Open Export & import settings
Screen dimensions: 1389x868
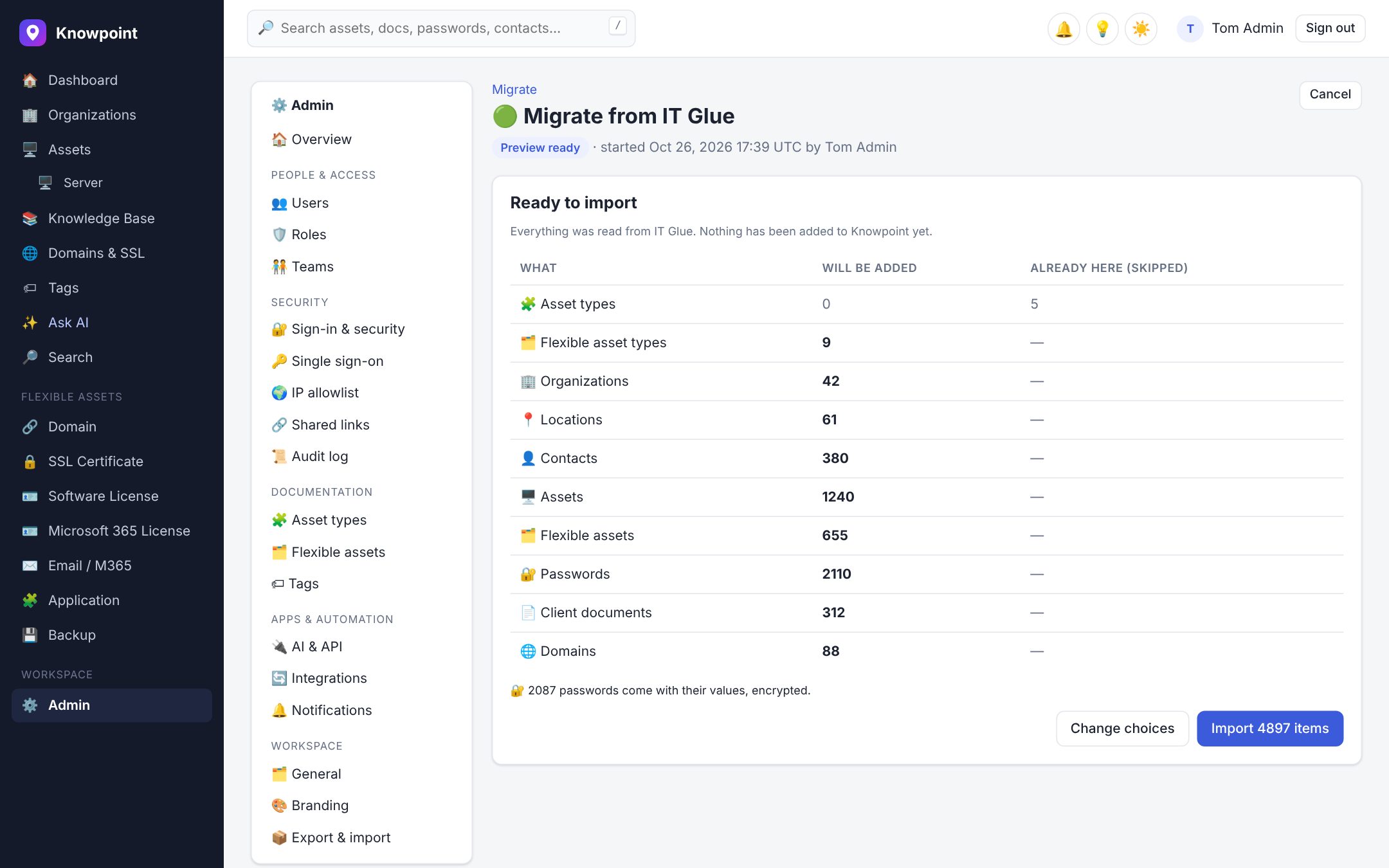tap(361, 838)
